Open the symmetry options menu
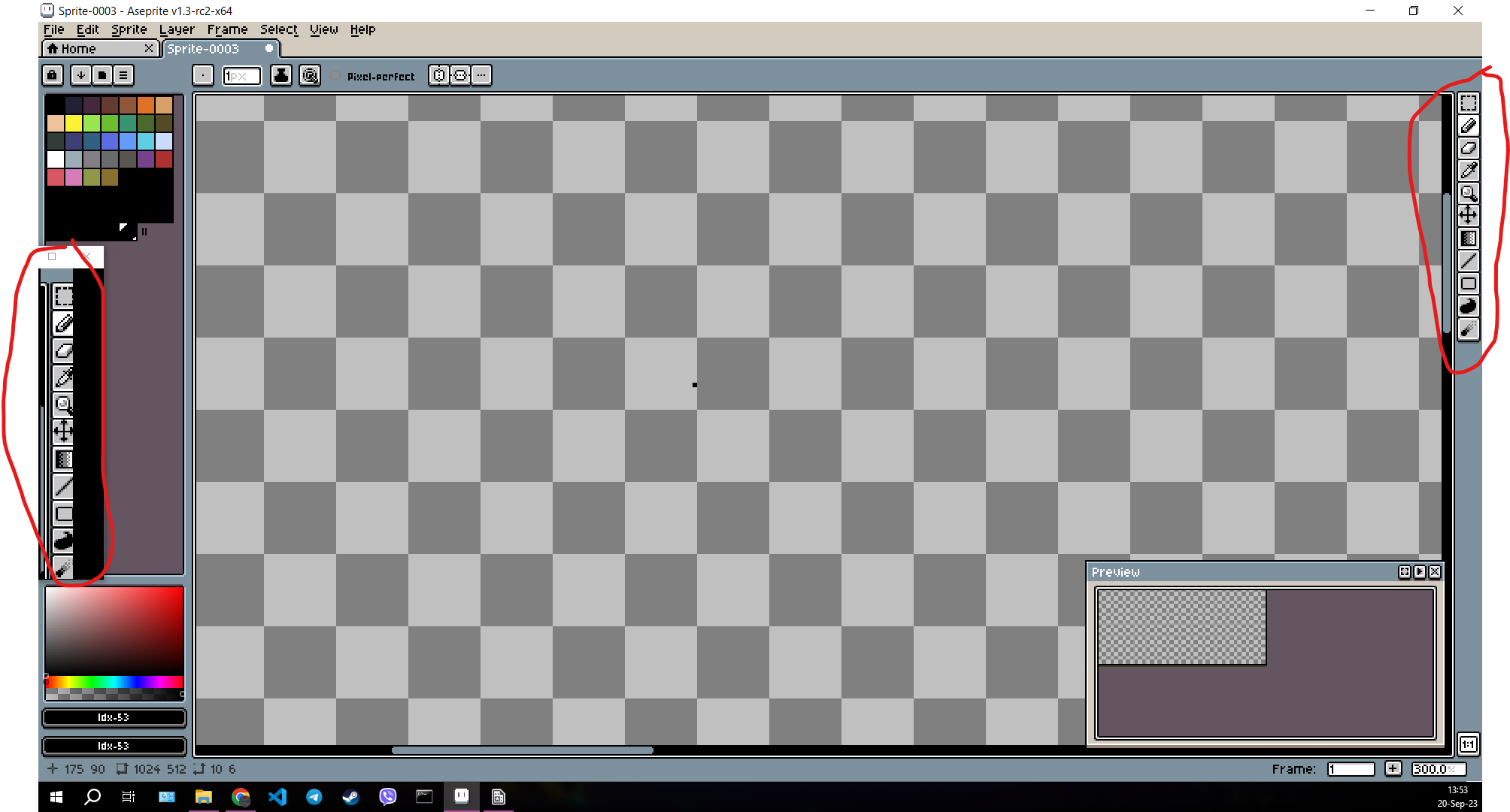 (481, 75)
